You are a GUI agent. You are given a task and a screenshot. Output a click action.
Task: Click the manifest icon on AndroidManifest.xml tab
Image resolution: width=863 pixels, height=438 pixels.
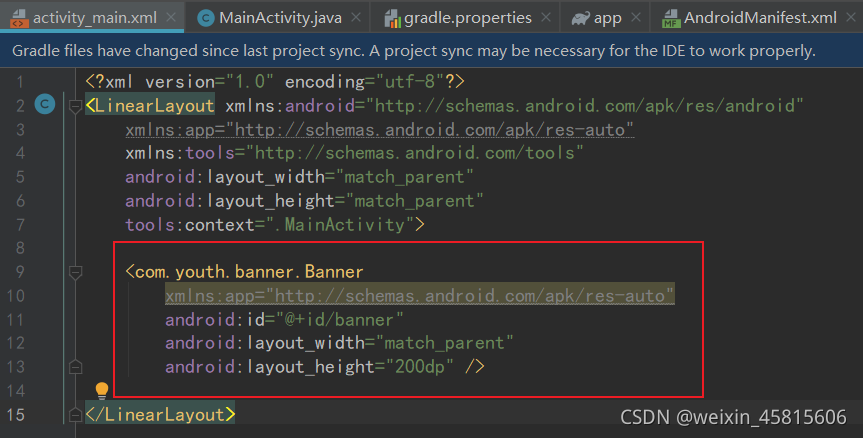670,19
